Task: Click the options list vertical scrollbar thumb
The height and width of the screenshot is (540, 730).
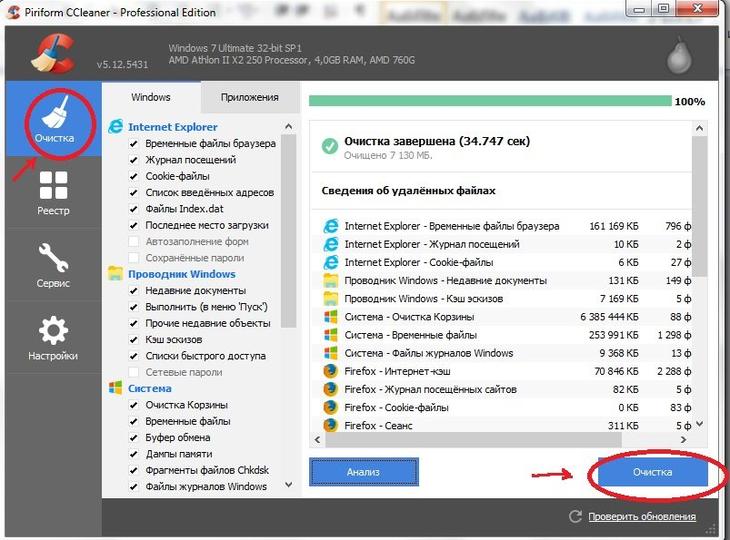Action: tap(289, 231)
